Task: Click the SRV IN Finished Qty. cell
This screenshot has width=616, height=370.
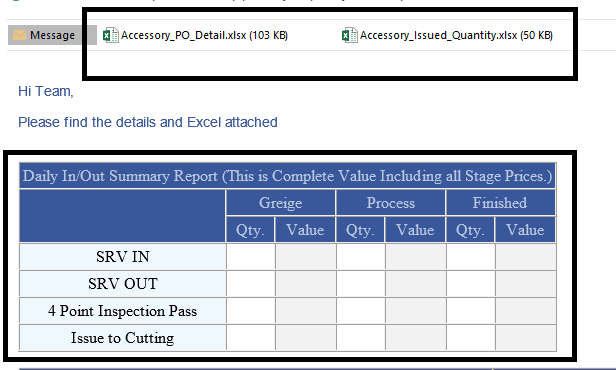Action: coord(470,257)
